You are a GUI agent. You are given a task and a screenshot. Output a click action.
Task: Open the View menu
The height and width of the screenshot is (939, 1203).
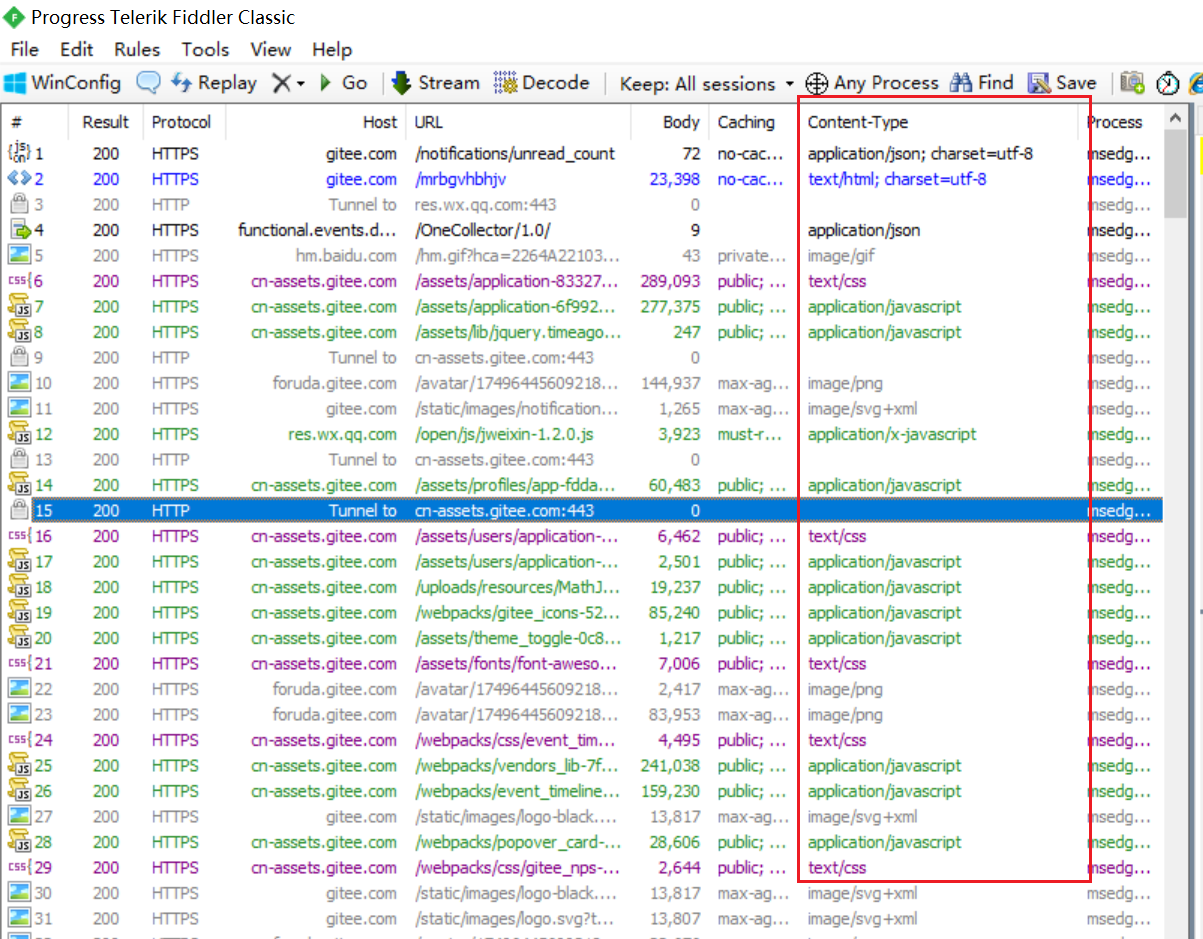(x=270, y=49)
